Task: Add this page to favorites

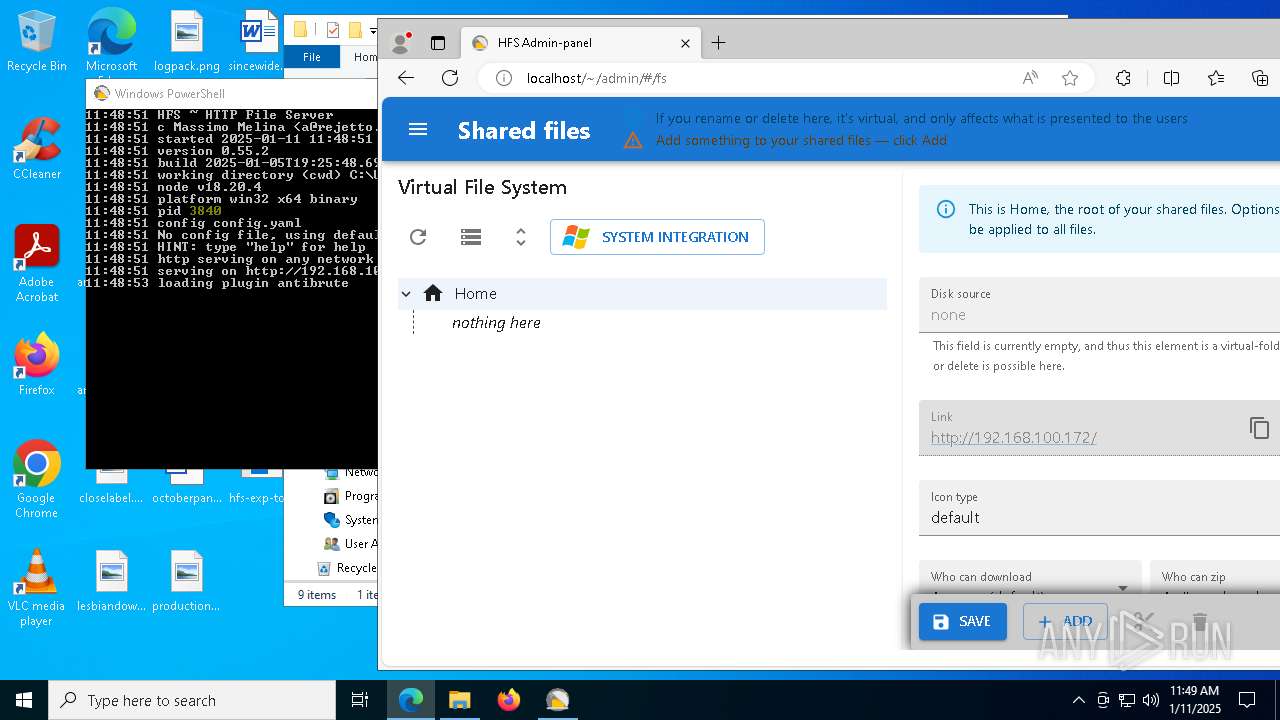Action: (1070, 78)
